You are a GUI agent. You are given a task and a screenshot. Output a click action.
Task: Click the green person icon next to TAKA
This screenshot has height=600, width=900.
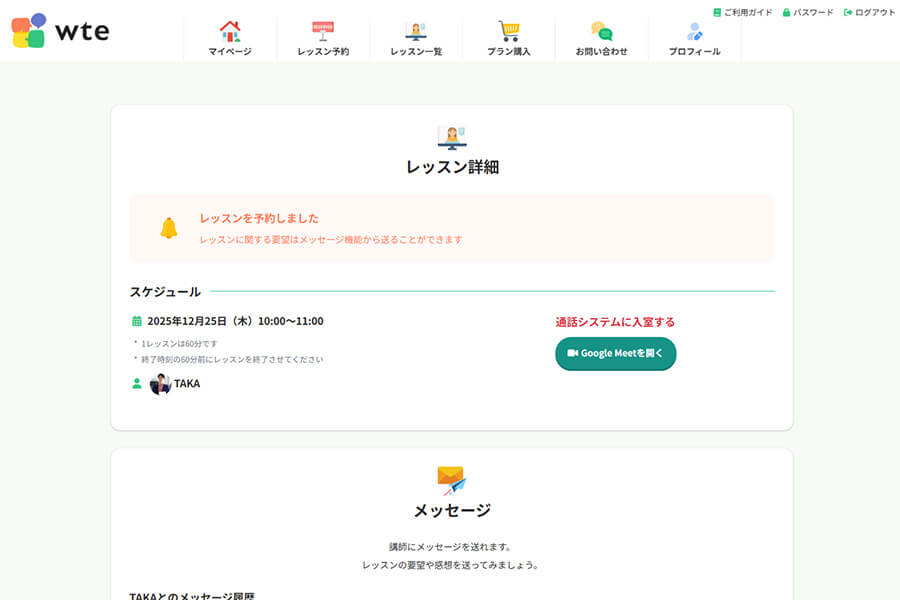point(139,383)
